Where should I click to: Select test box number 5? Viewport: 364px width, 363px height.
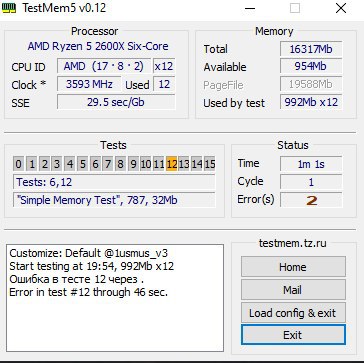click(82, 164)
